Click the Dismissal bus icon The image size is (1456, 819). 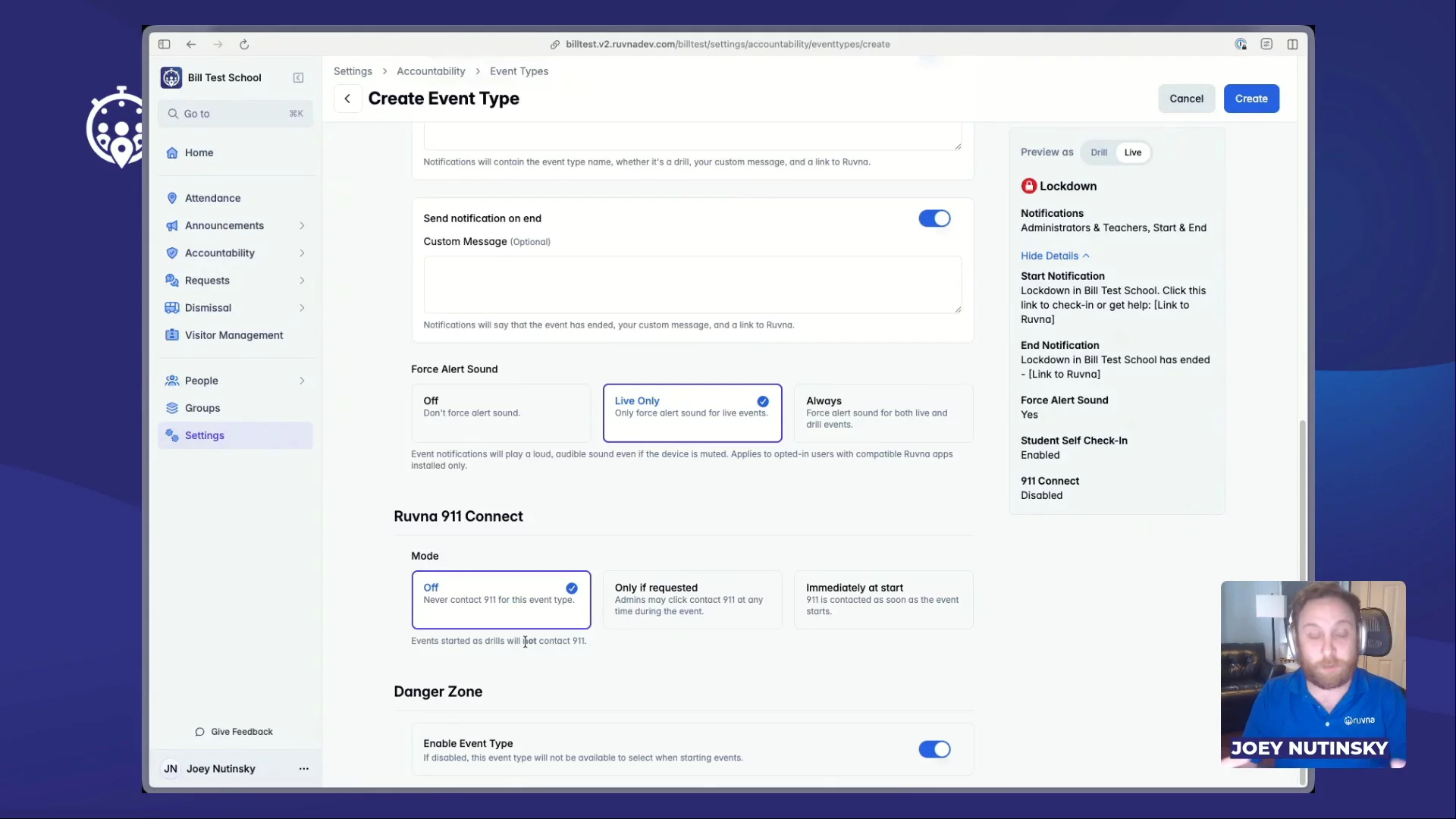click(x=172, y=307)
